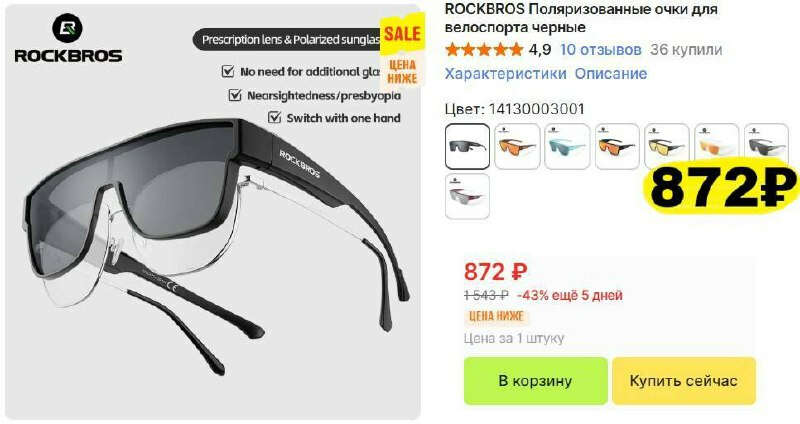
Task: Tick the 'Switch with one hand' checkbox
Action: pyautogui.click(x=274, y=117)
